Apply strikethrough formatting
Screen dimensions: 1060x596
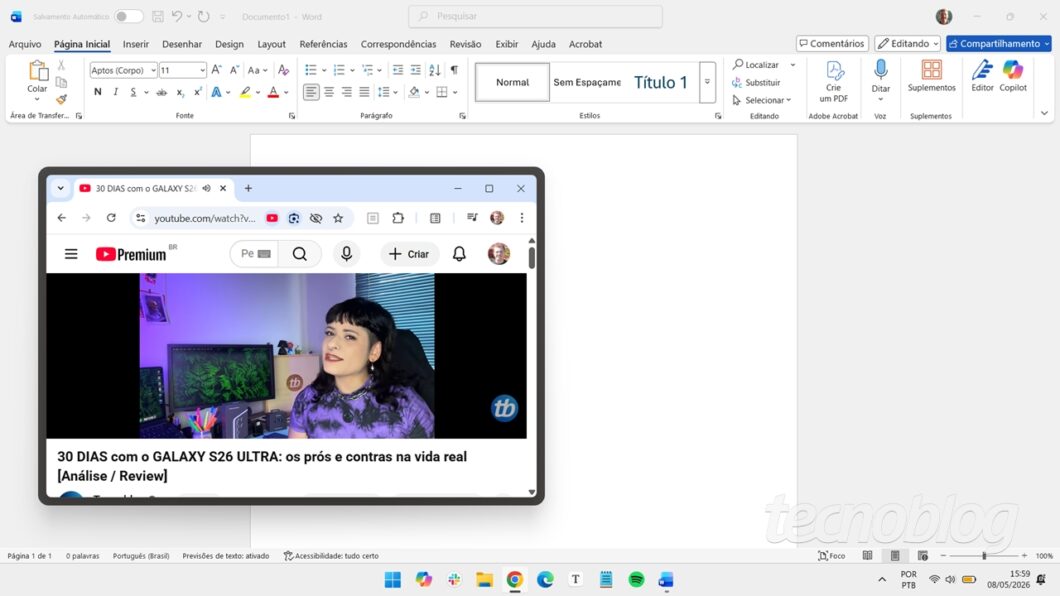[x=161, y=92]
